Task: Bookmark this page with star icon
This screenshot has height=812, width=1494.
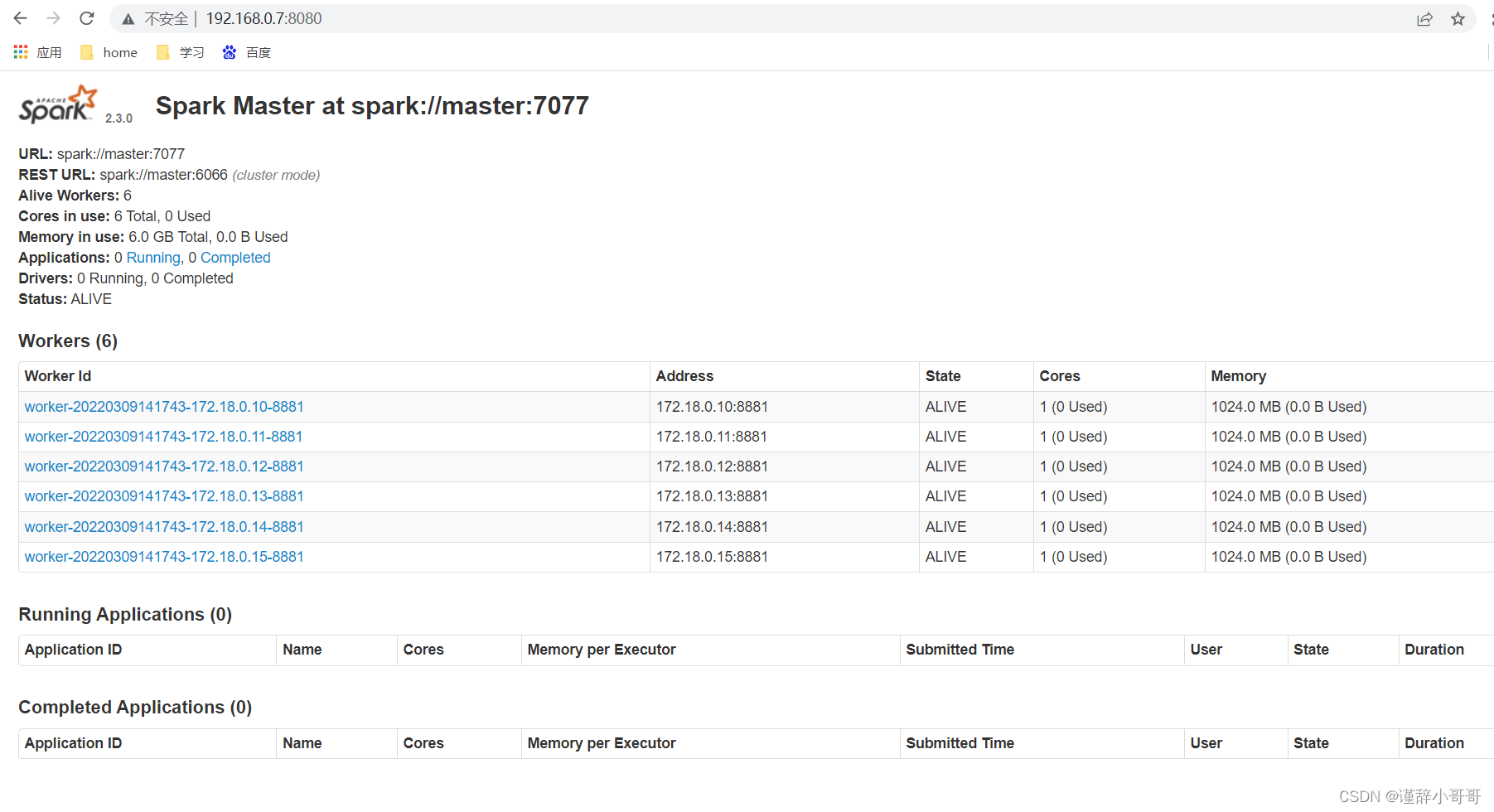Action: [1458, 19]
